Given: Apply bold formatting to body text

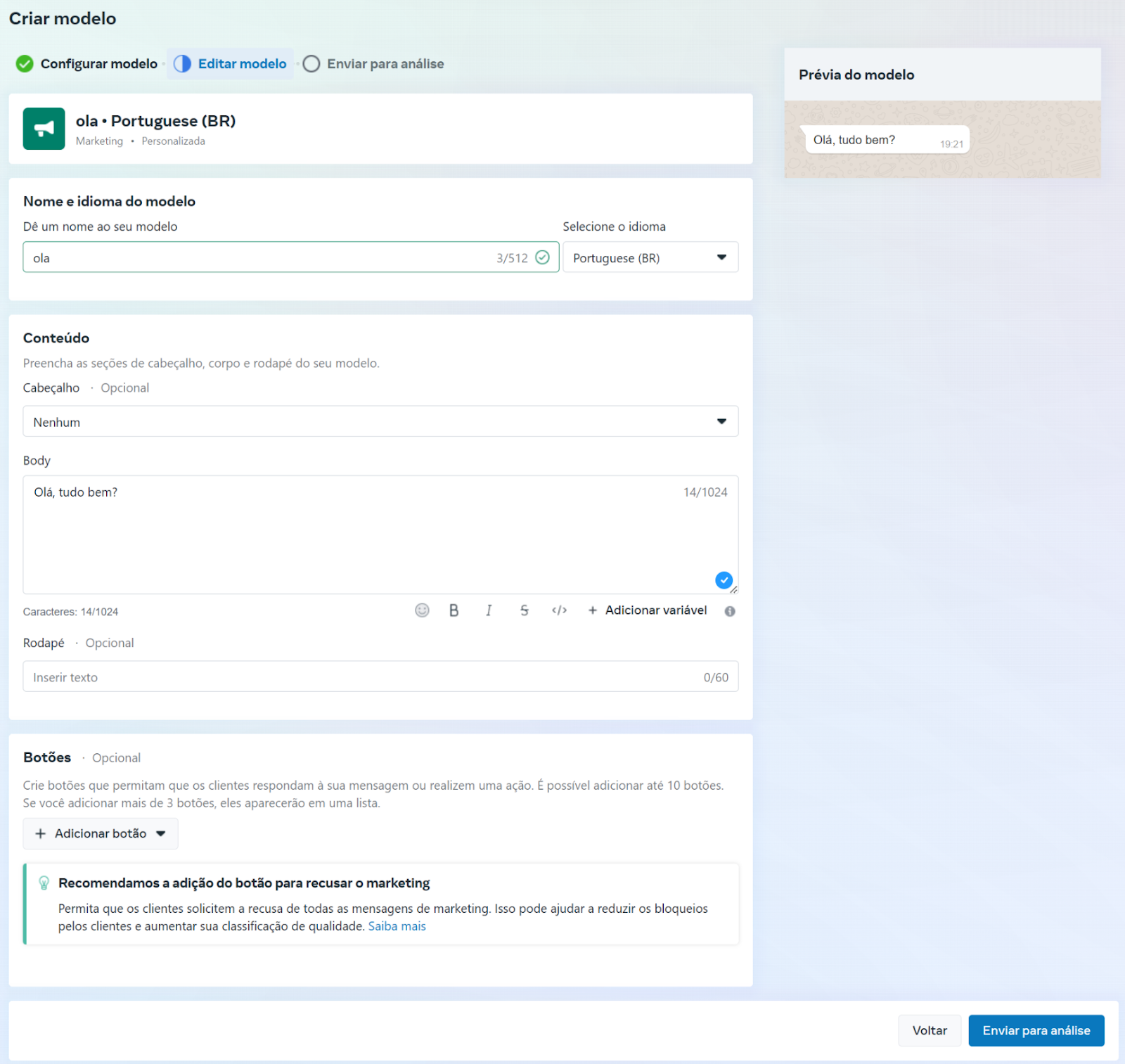Looking at the screenshot, I should pos(454,610).
